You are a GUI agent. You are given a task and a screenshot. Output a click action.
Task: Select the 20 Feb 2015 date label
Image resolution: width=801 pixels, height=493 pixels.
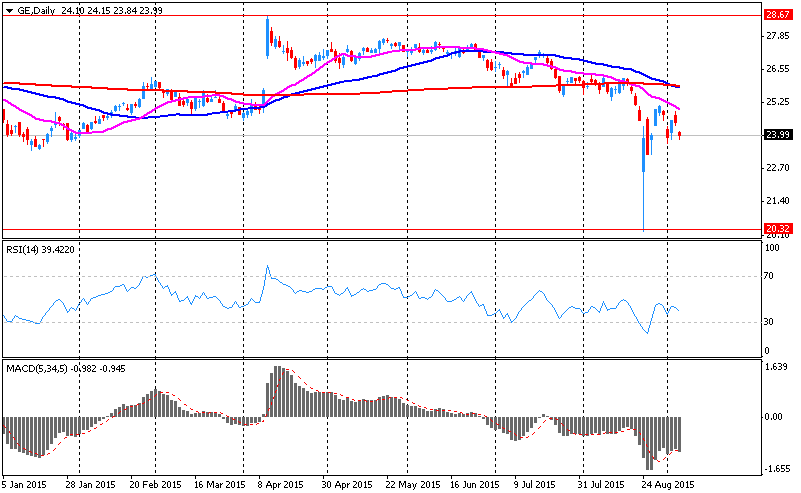tap(155, 484)
